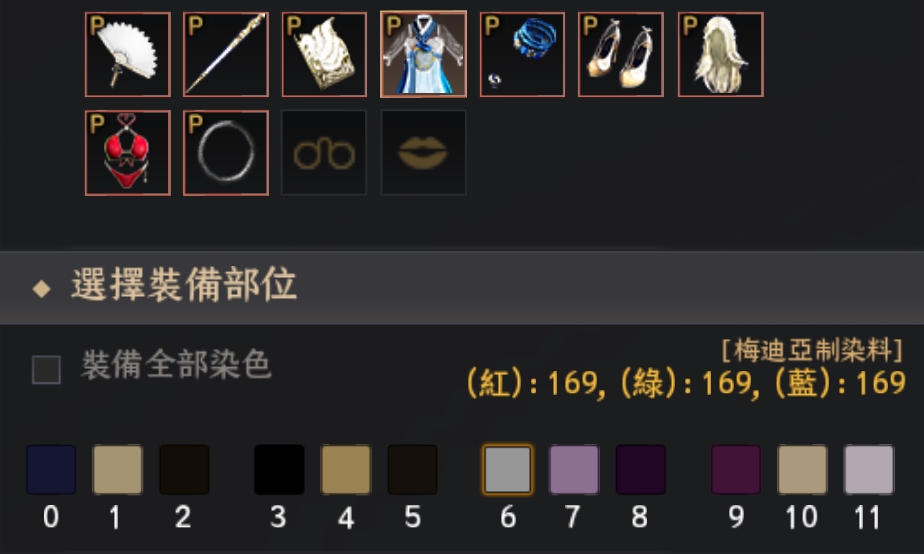Image resolution: width=924 pixels, height=554 pixels.
Task: Select the silver ring accessory slot
Action: [x=226, y=153]
